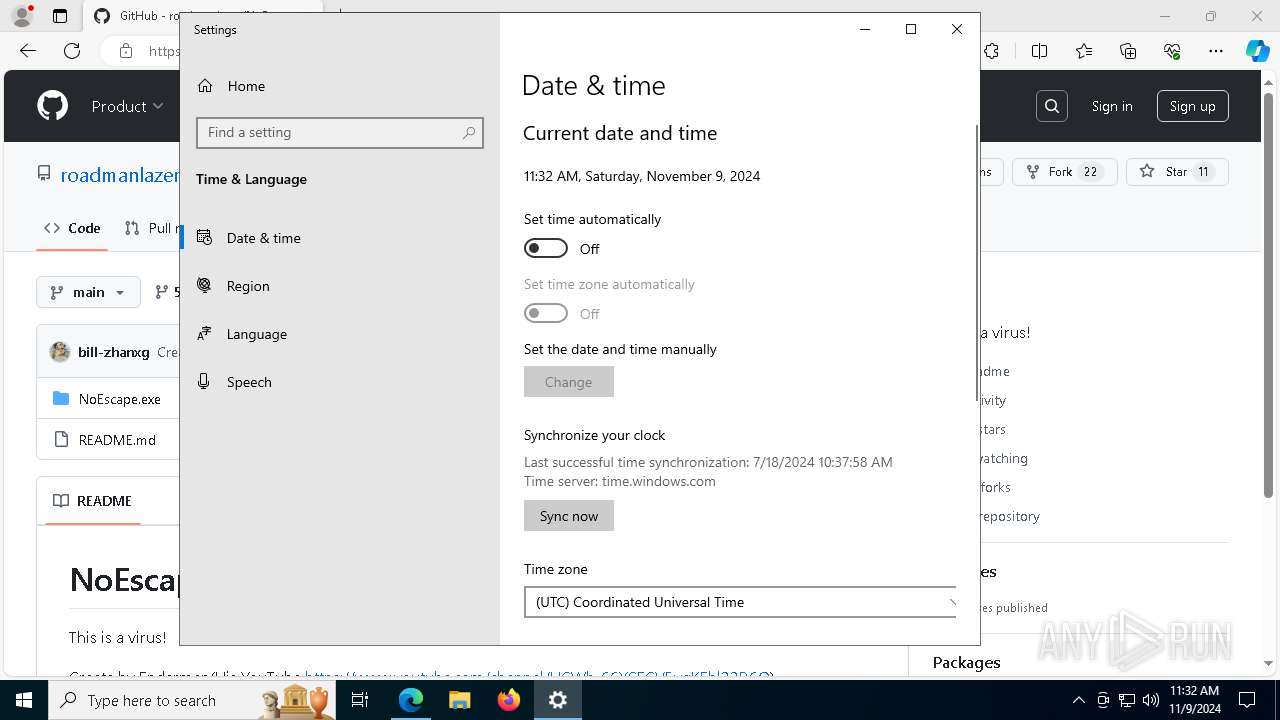
Task: Select Region in Settings sidebar
Action: pos(340,286)
